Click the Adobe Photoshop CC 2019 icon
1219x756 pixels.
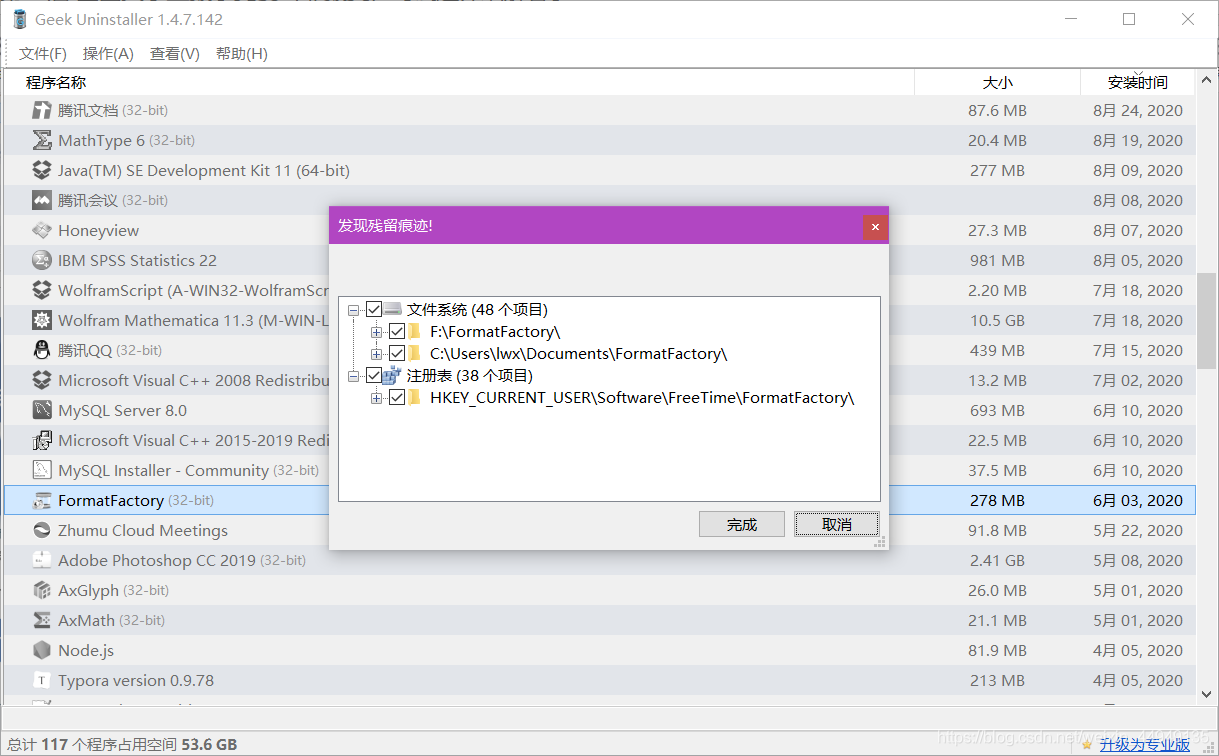tap(41, 560)
